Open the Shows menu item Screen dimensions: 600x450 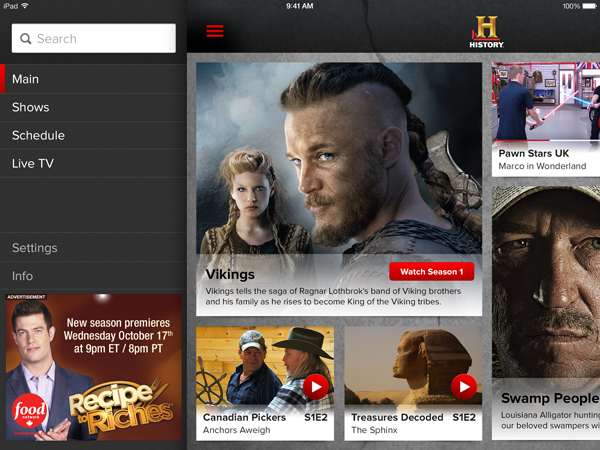tap(93, 107)
